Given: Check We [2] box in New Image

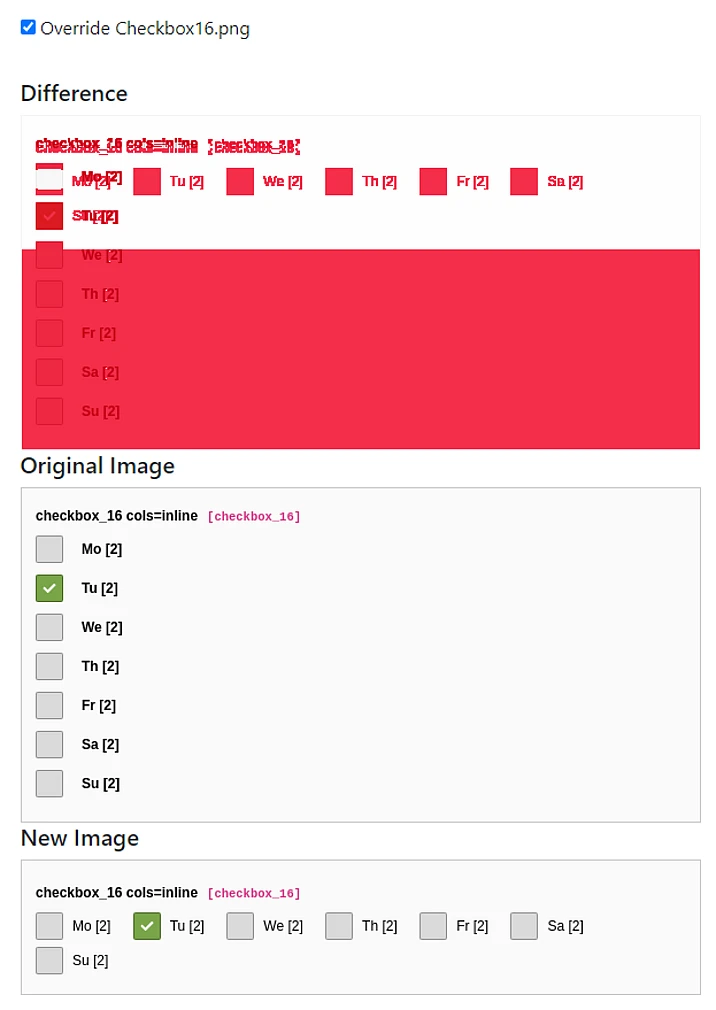Looking at the screenshot, I should (x=240, y=926).
